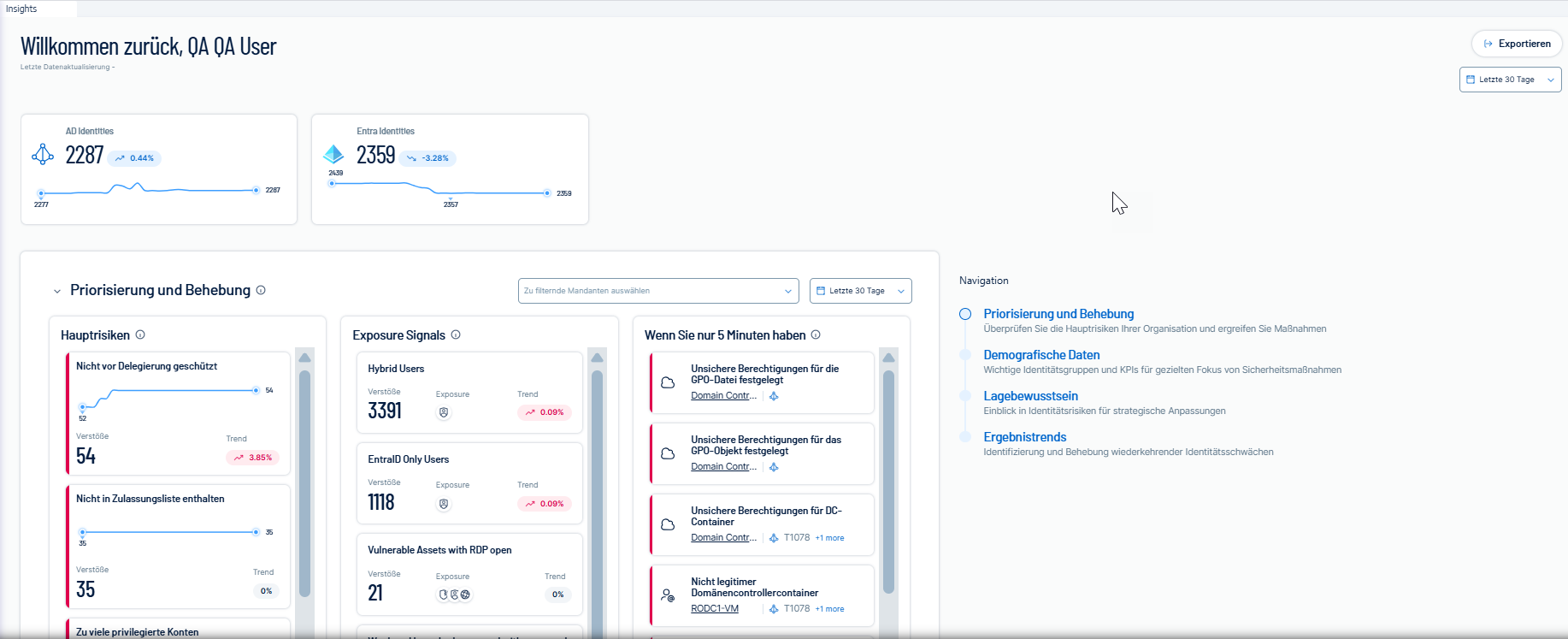The image size is (1568, 639).
Task: Open info icon next to Hauptrisiken
Action: click(140, 334)
